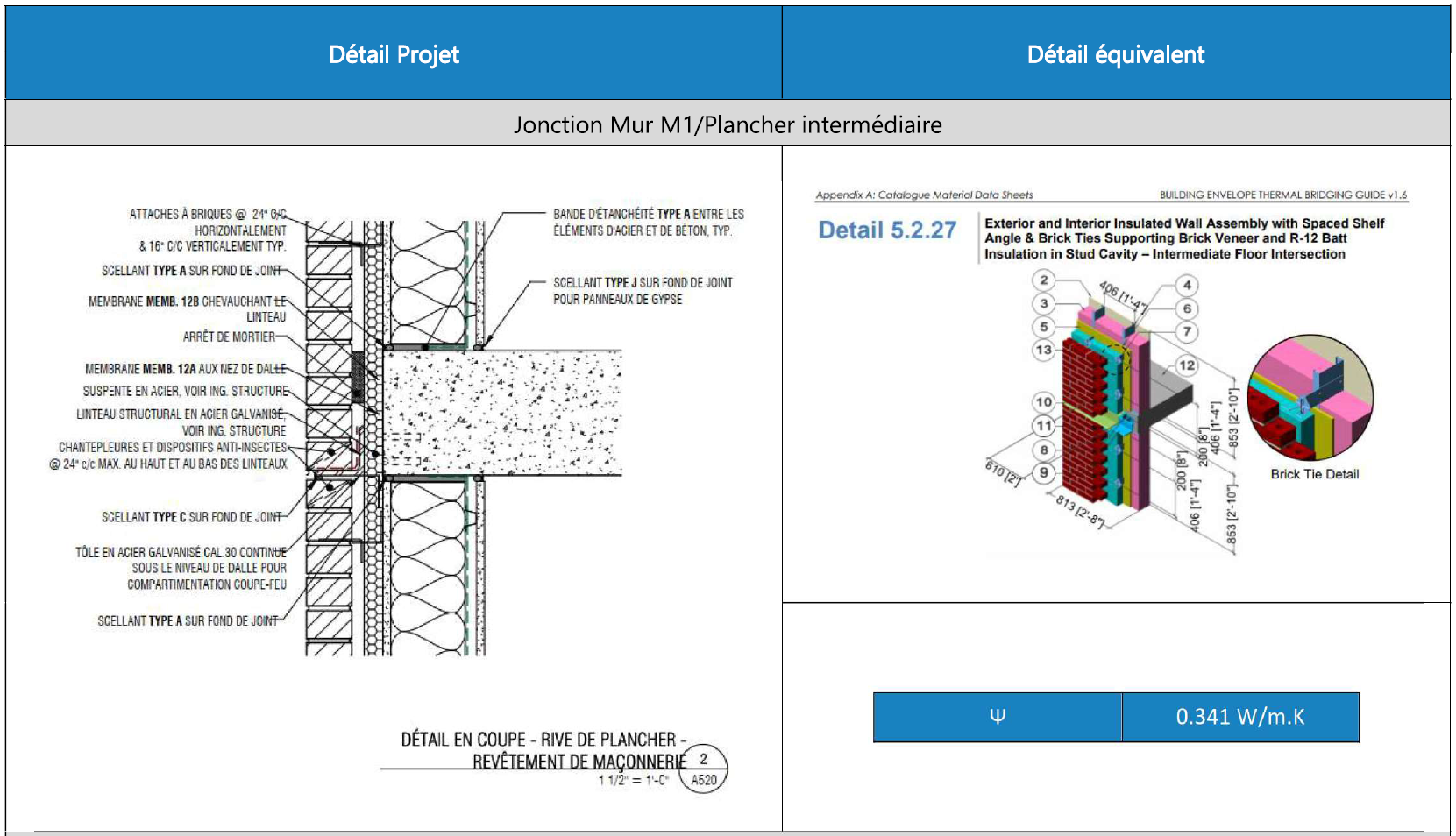Select callout circle number 11
Image resolution: width=1456 pixels, height=836 pixels.
[1043, 426]
